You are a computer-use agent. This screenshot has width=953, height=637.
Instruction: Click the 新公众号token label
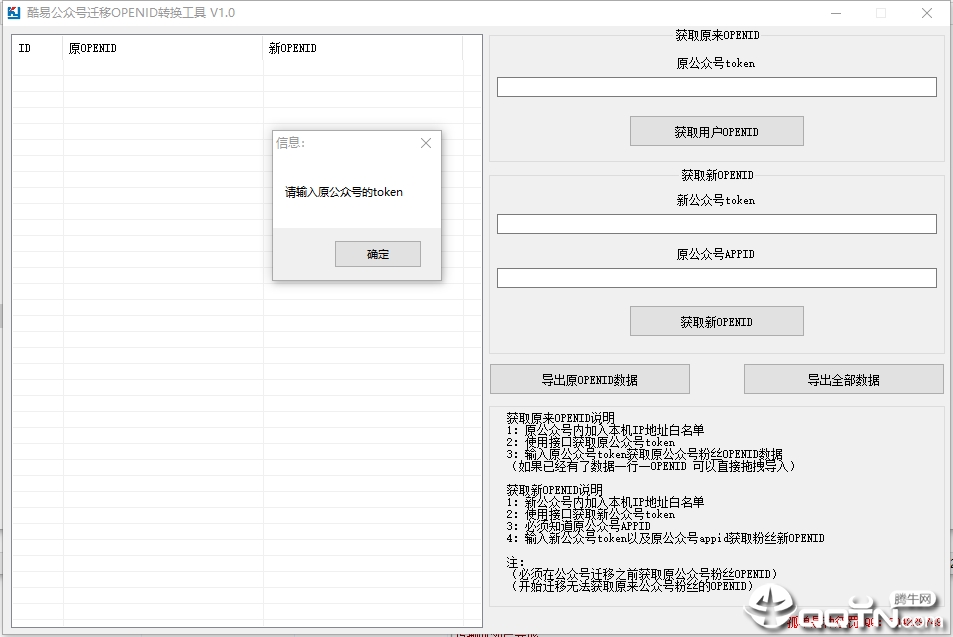[716, 200]
